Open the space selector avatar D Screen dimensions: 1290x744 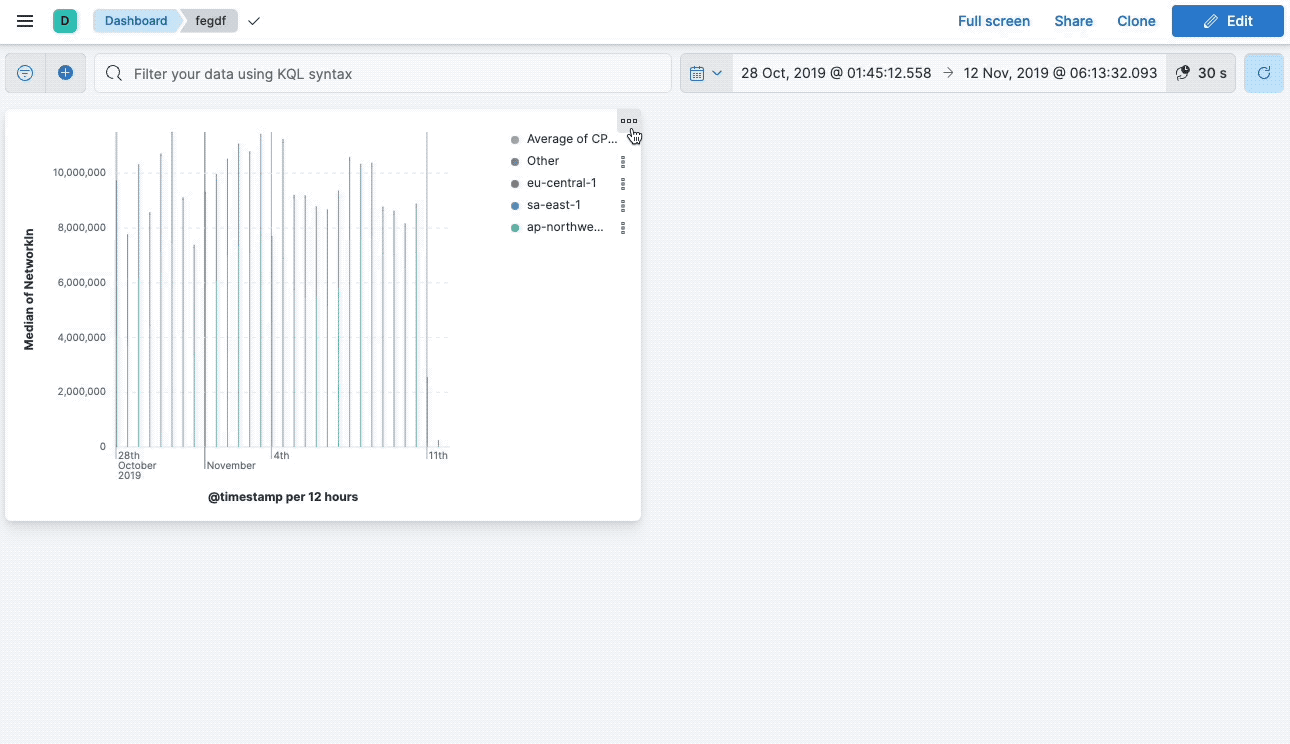pos(65,21)
